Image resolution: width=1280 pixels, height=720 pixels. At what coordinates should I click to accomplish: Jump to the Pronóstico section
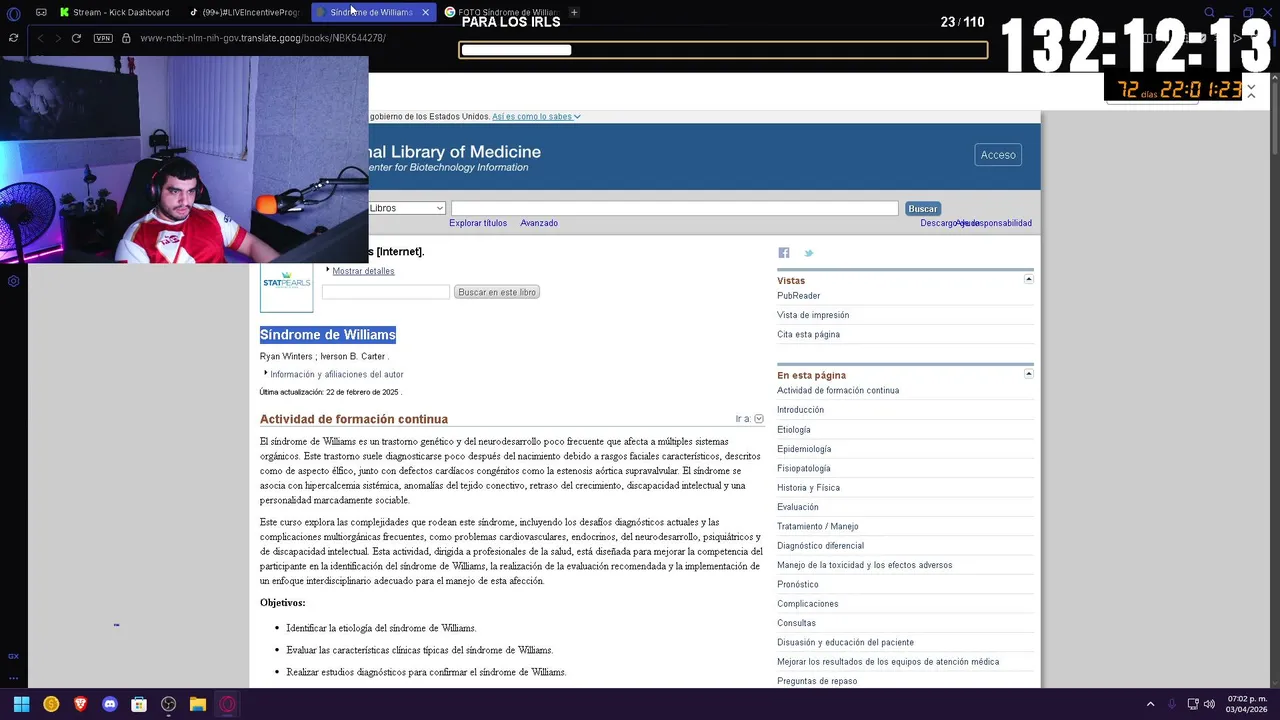click(x=798, y=584)
